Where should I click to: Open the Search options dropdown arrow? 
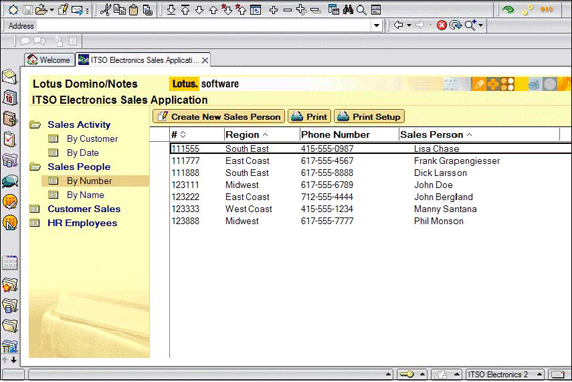click(481, 25)
